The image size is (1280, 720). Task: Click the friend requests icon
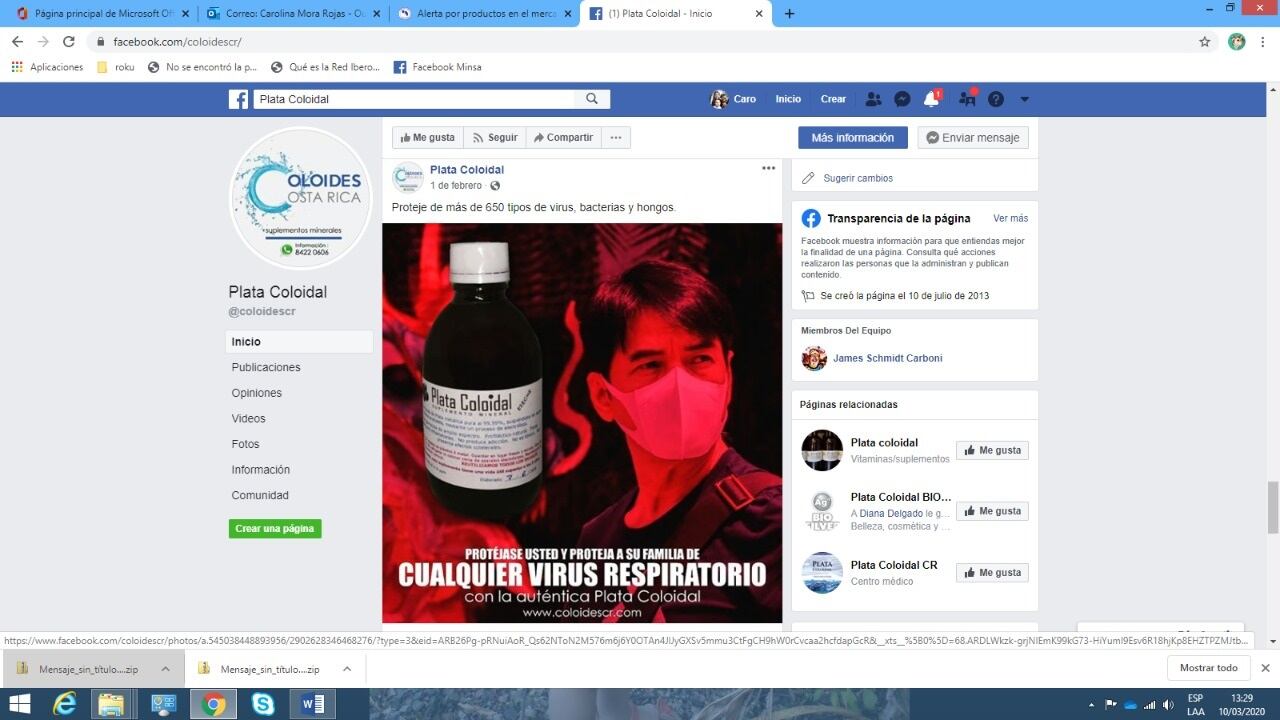872,98
